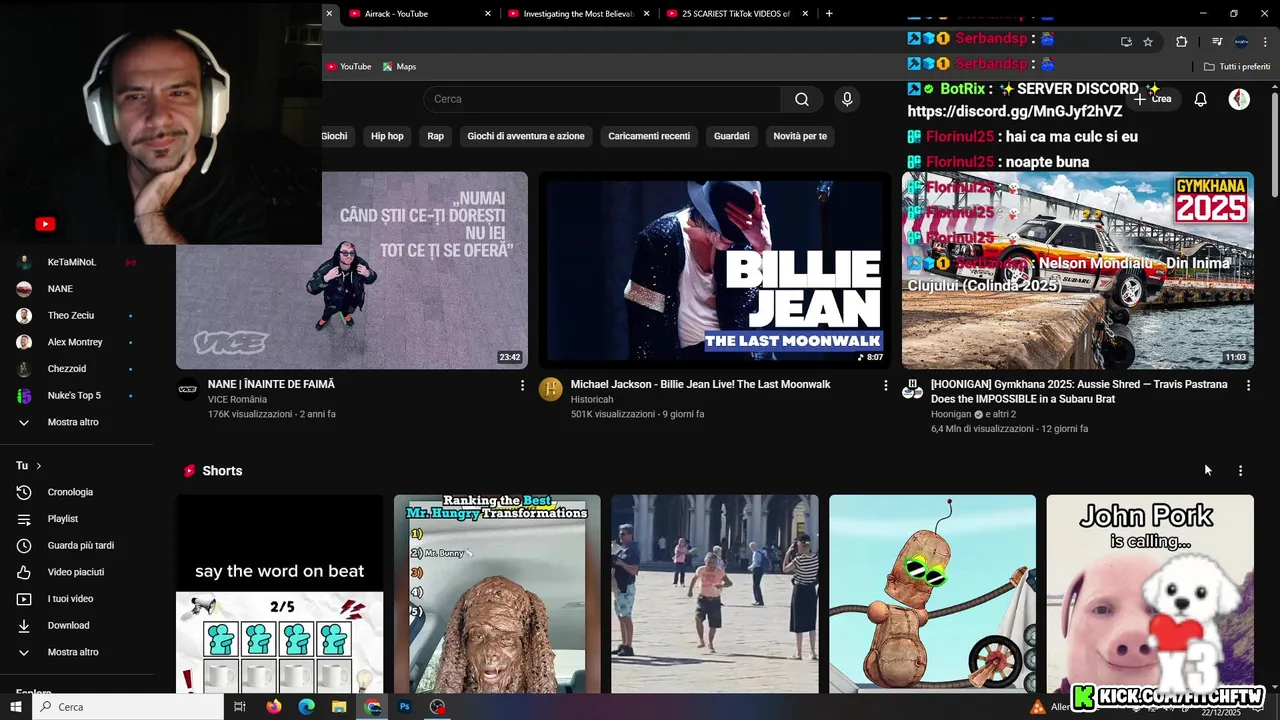Select the Novità per te chip
This screenshot has width=1280, height=720.
tap(800, 136)
